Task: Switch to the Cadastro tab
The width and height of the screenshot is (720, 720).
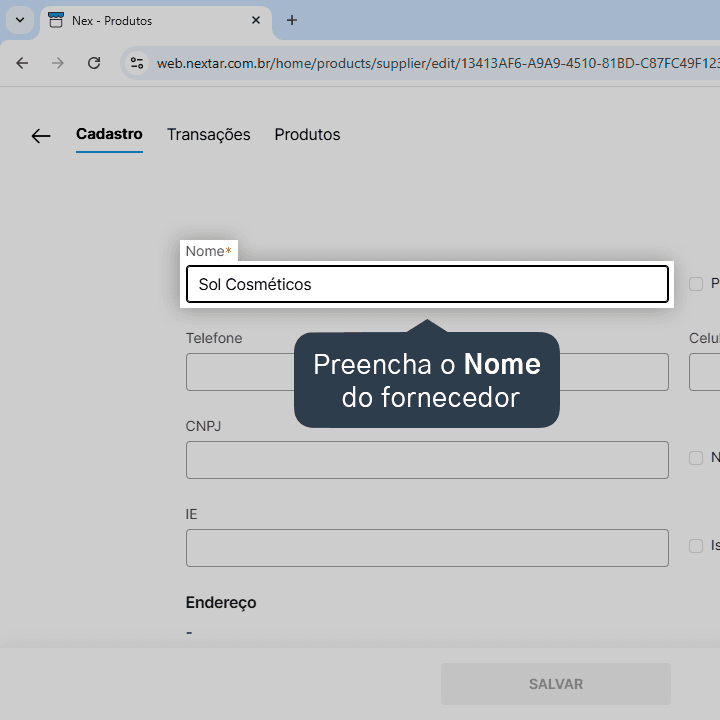Action: coord(109,134)
